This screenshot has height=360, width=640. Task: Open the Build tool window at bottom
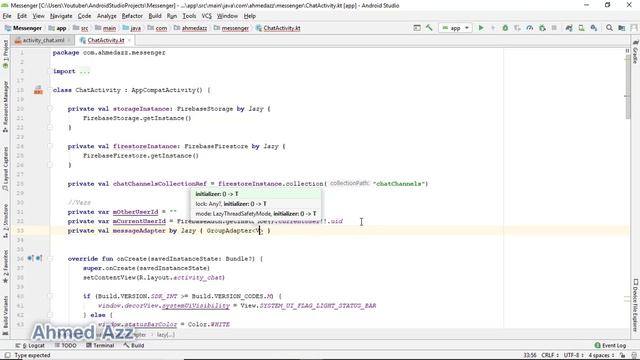tap(134, 345)
